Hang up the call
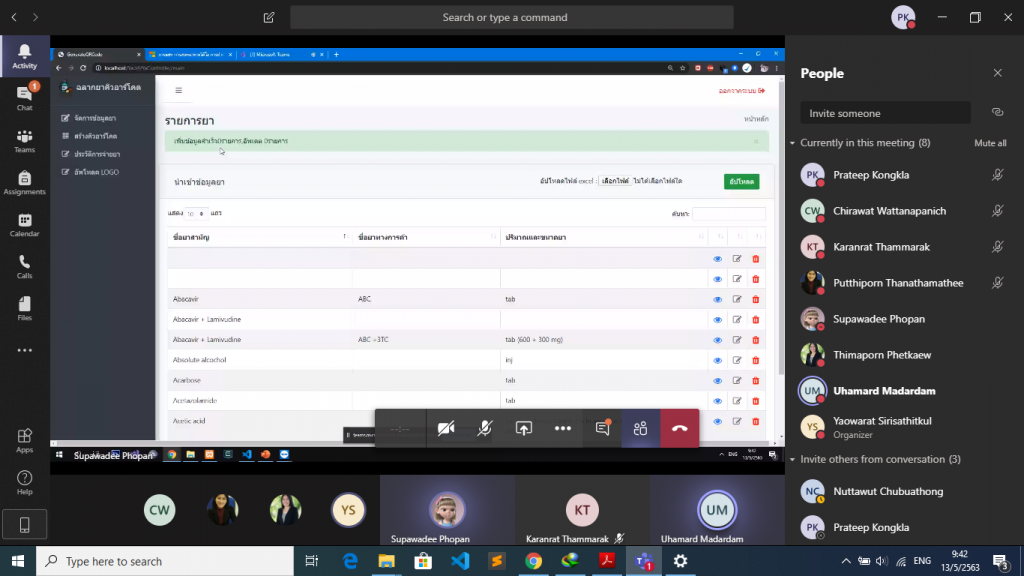Image resolution: width=1024 pixels, height=576 pixels. (680, 428)
